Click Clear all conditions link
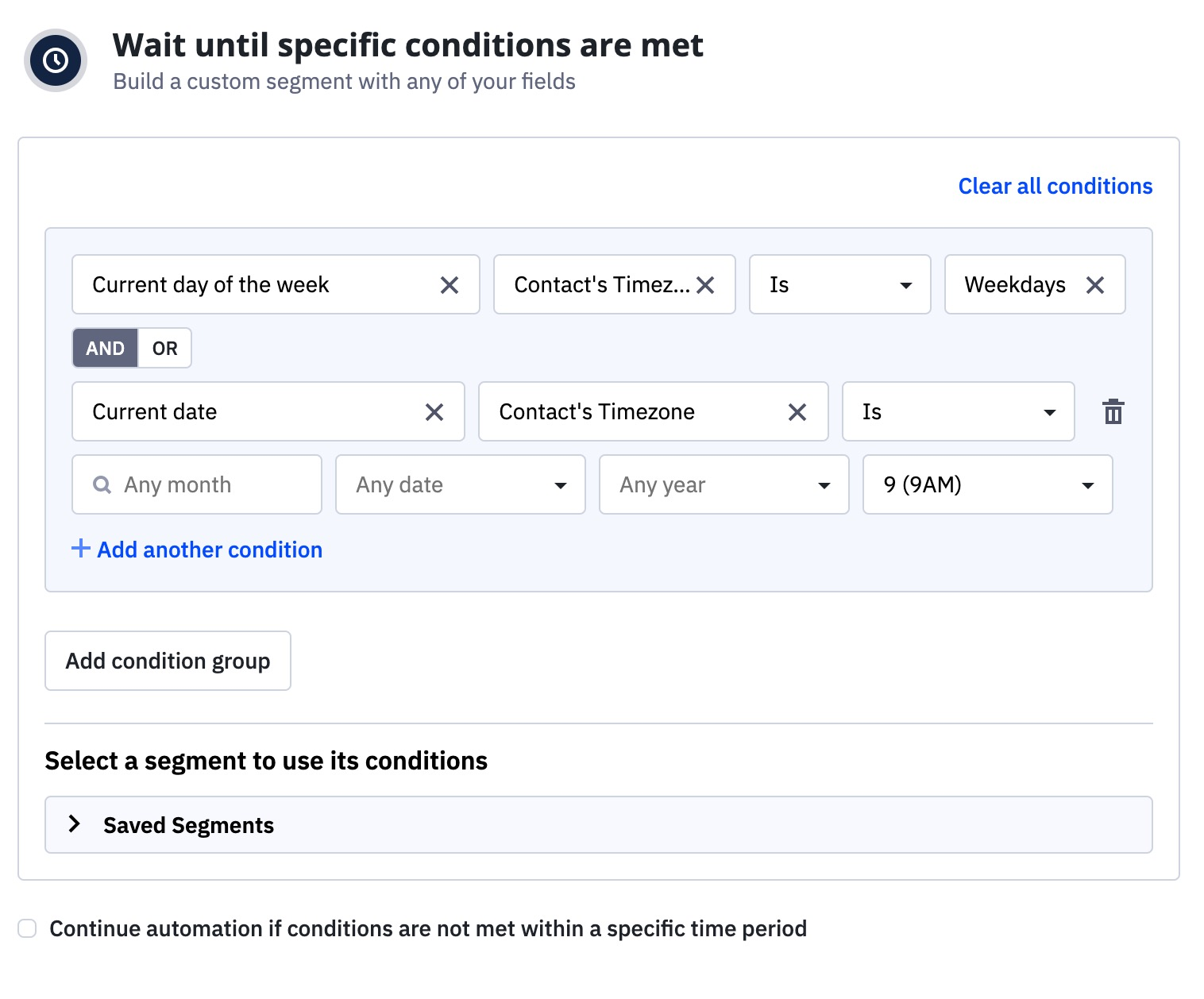1204x999 pixels. click(x=1055, y=186)
